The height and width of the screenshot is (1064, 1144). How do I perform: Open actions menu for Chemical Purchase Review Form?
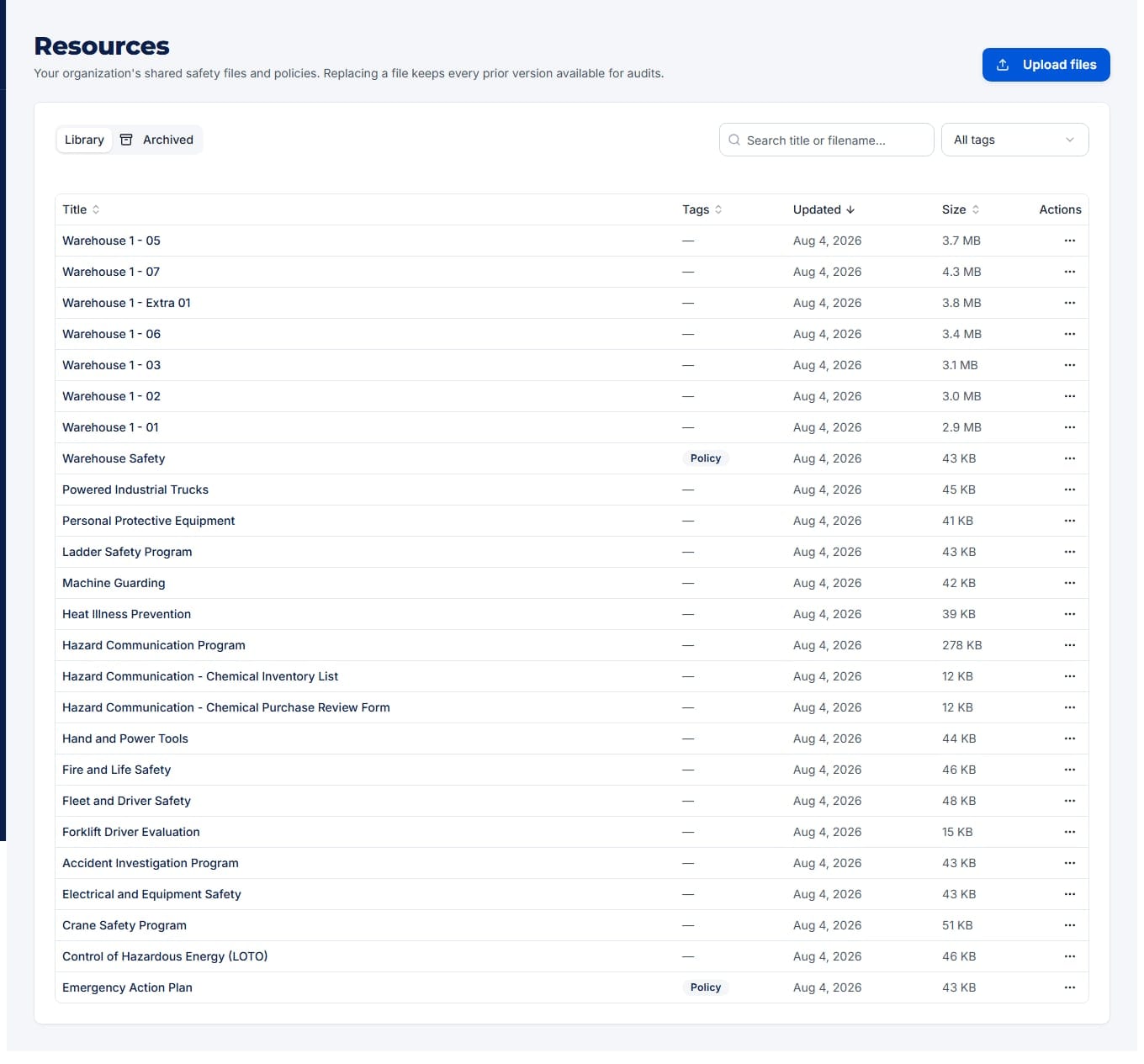tap(1069, 707)
